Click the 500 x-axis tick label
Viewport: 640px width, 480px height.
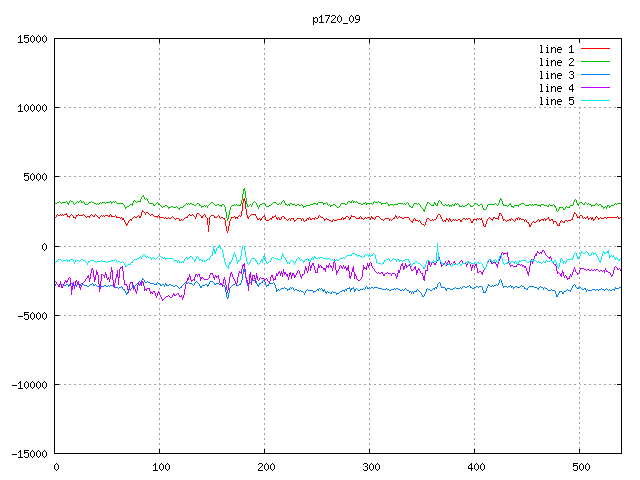pos(579,466)
